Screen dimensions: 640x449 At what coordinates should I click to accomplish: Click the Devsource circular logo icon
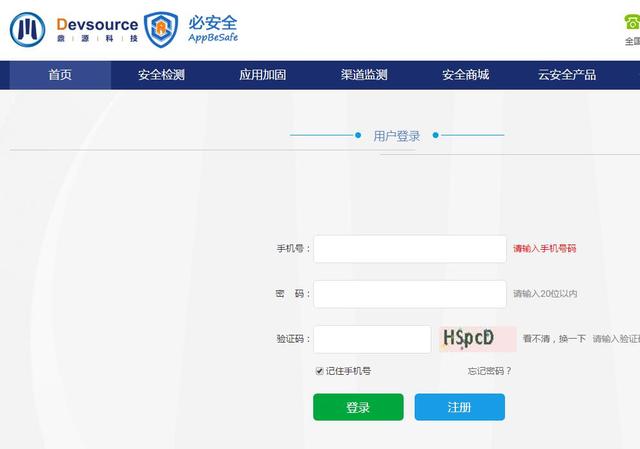point(28,30)
